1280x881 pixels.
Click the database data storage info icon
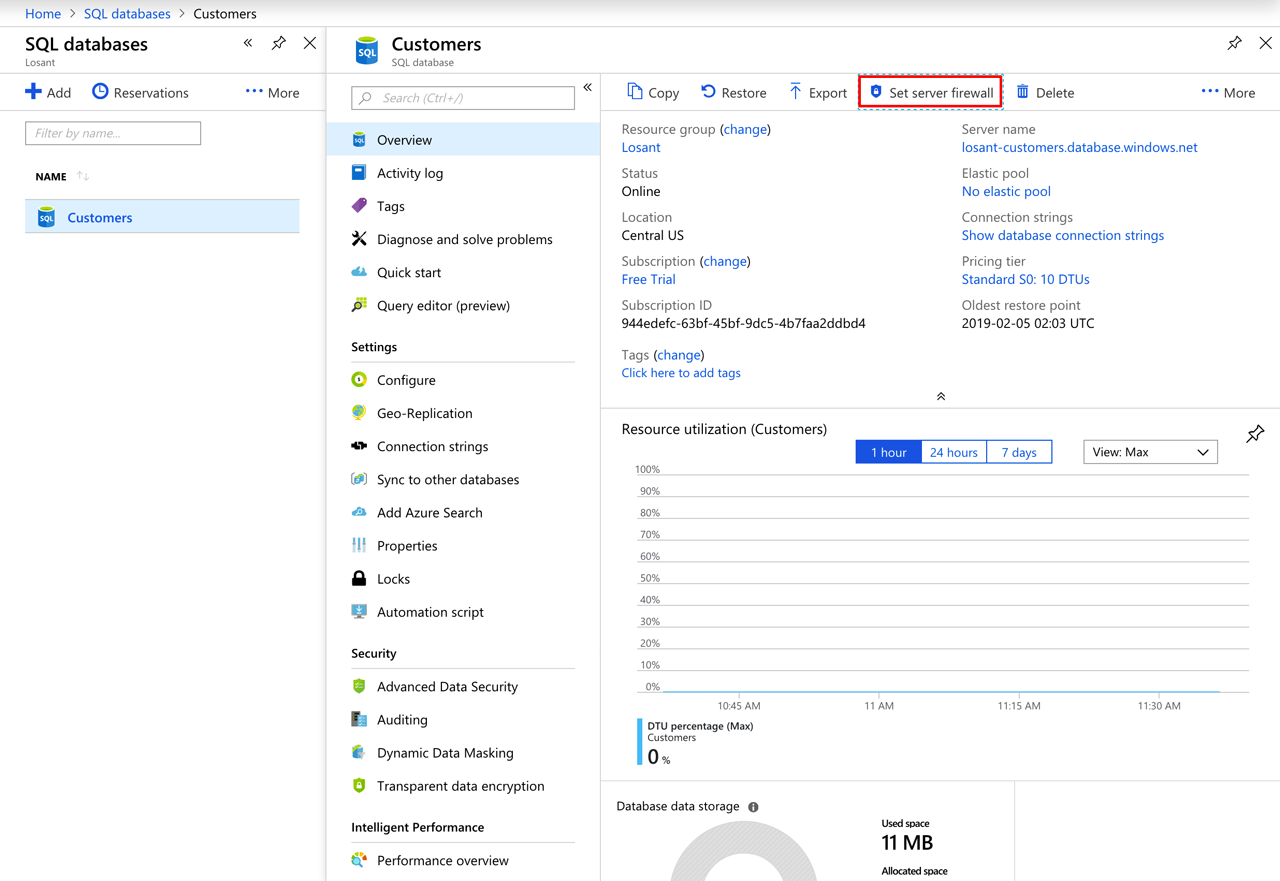753,806
